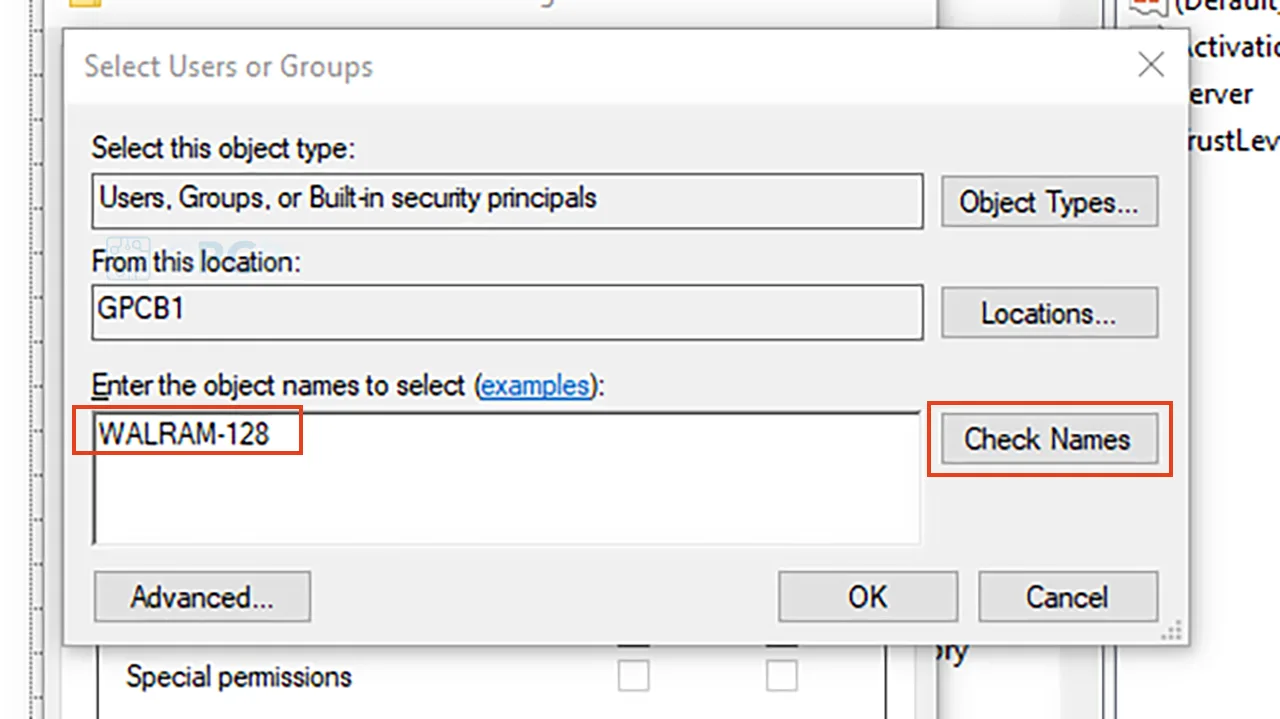Tick the second Special permissions checkbox

[x=782, y=675]
